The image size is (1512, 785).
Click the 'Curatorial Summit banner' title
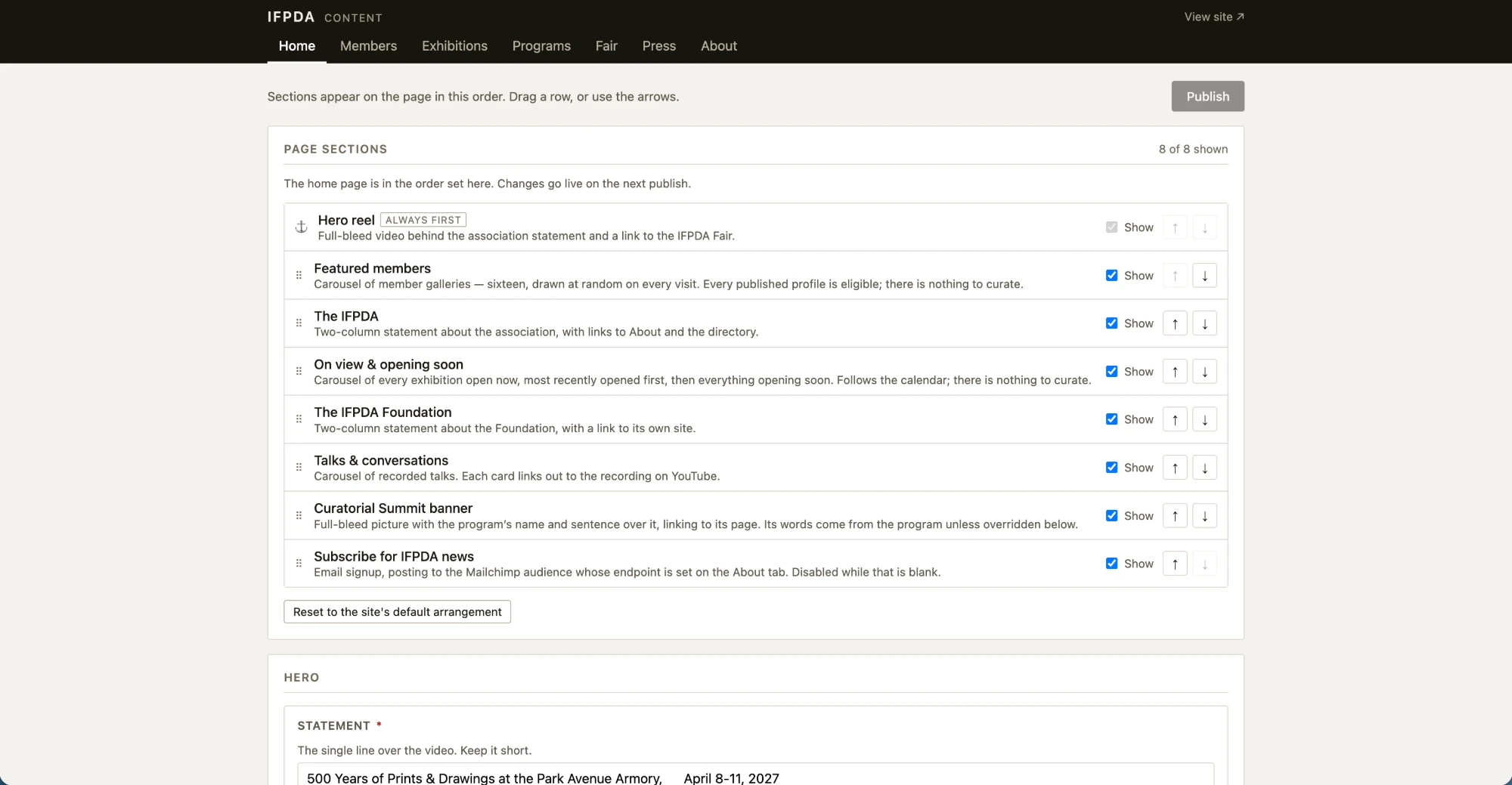(393, 508)
